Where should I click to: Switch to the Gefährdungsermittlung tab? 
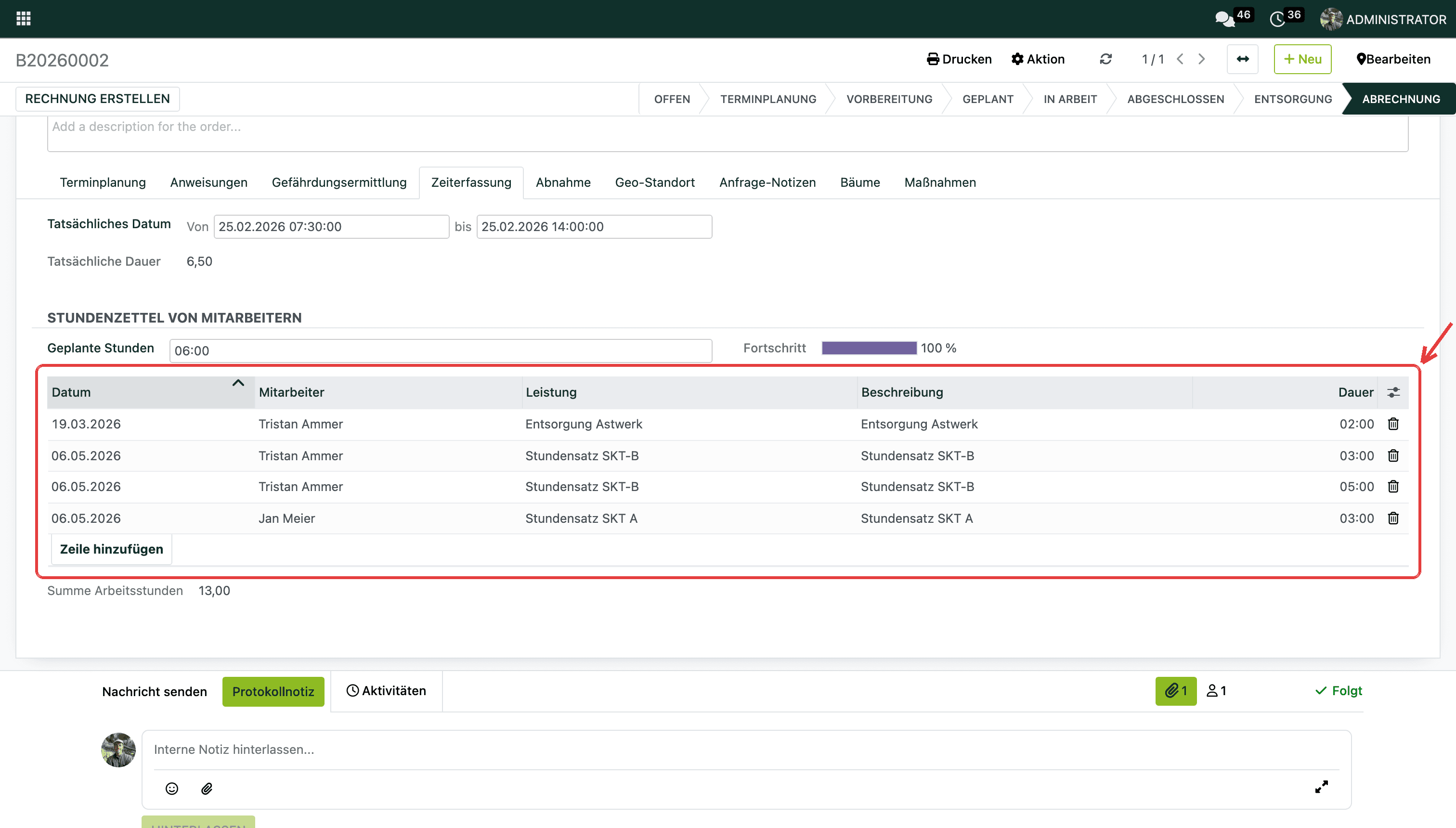(x=339, y=182)
